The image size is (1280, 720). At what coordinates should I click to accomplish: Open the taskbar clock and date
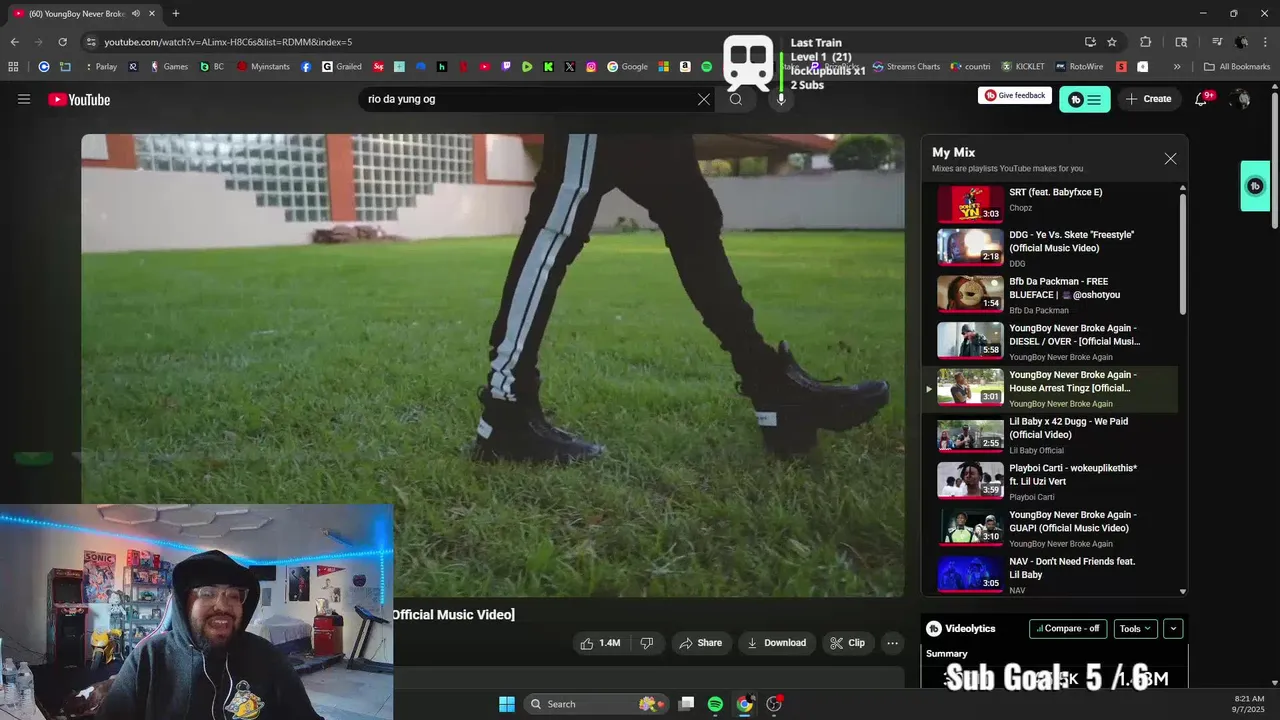(1250, 704)
